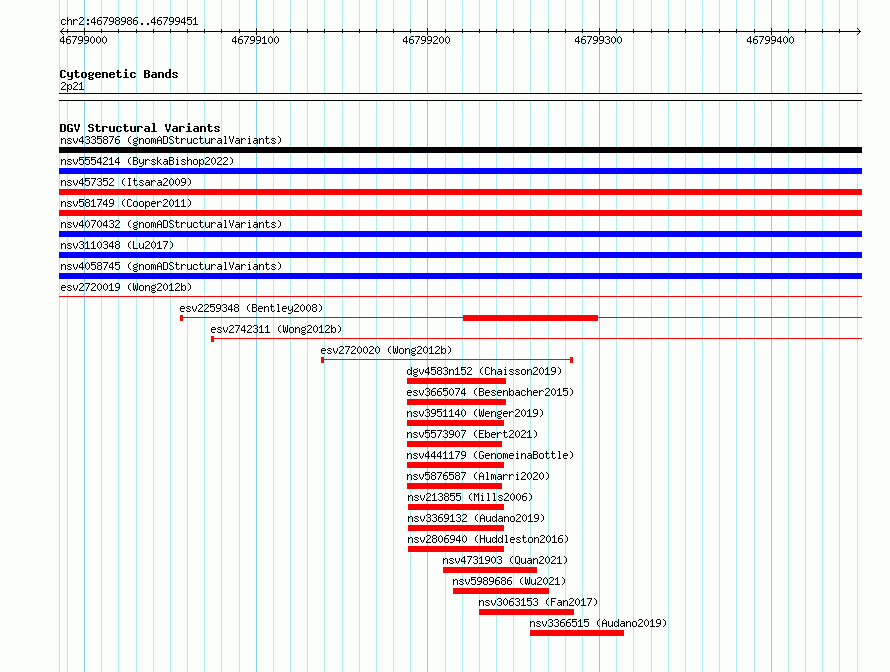Viewport: 890px width, 672px height.
Task: Click thick red segment of esv2259348
Action: [x=531, y=318]
